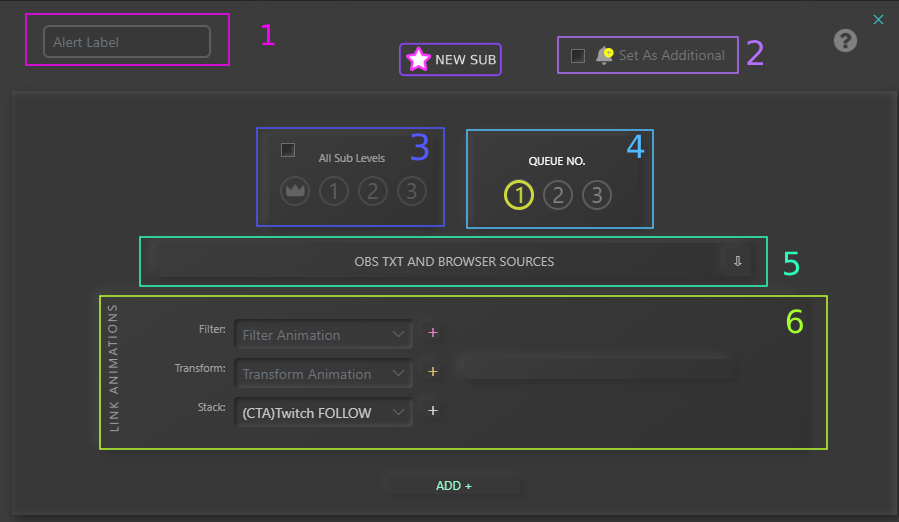Click the notification bell icon
Image resolution: width=899 pixels, height=522 pixels.
pos(604,56)
